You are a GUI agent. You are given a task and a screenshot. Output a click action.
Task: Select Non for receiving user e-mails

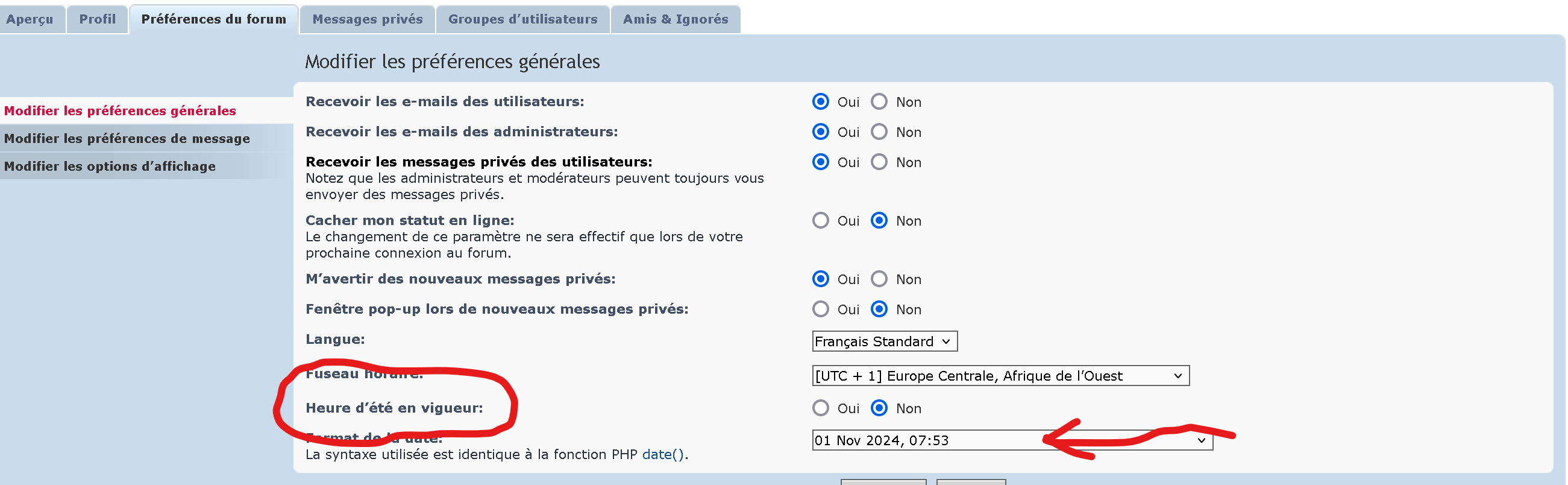tap(879, 102)
